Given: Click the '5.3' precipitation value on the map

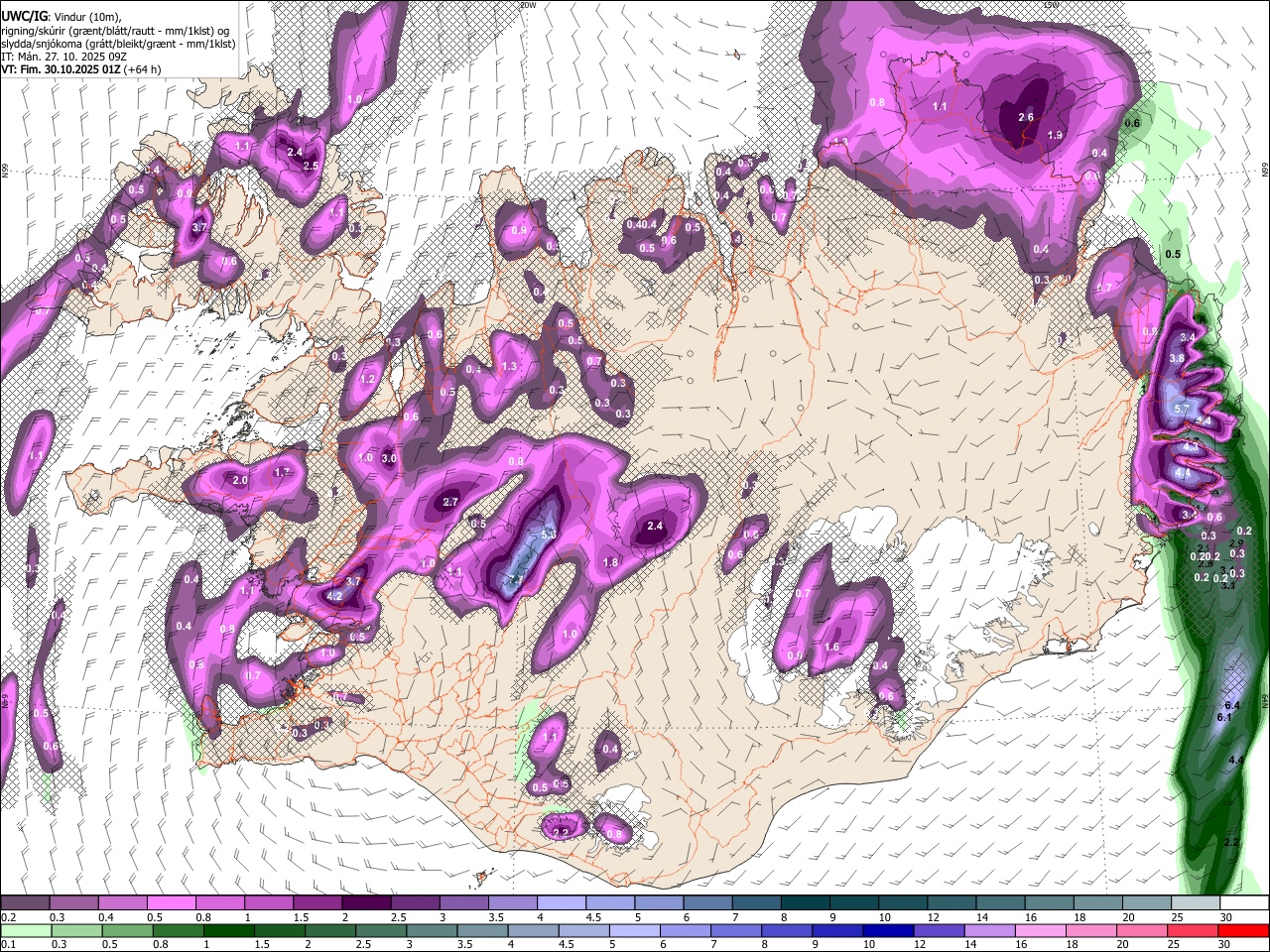Looking at the screenshot, I should point(548,534).
